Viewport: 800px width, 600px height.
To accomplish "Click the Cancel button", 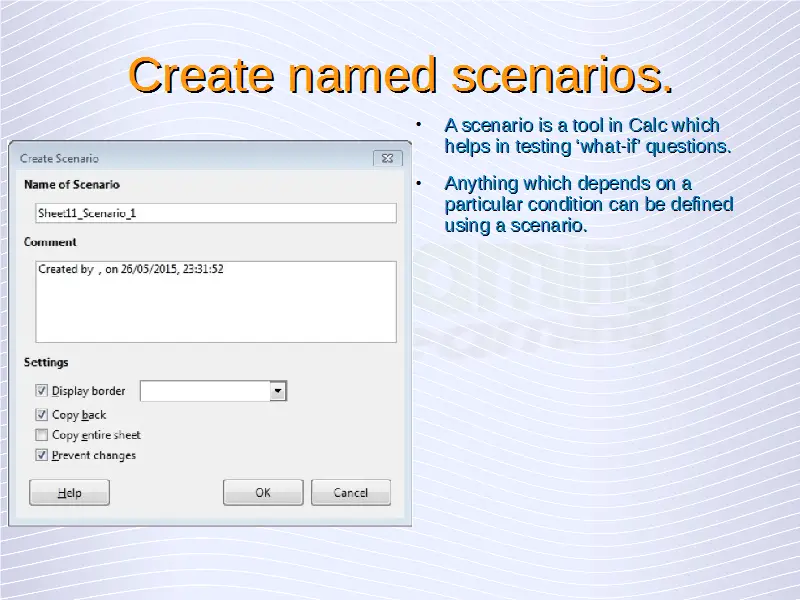I will pyautogui.click(x=351, y=493).
